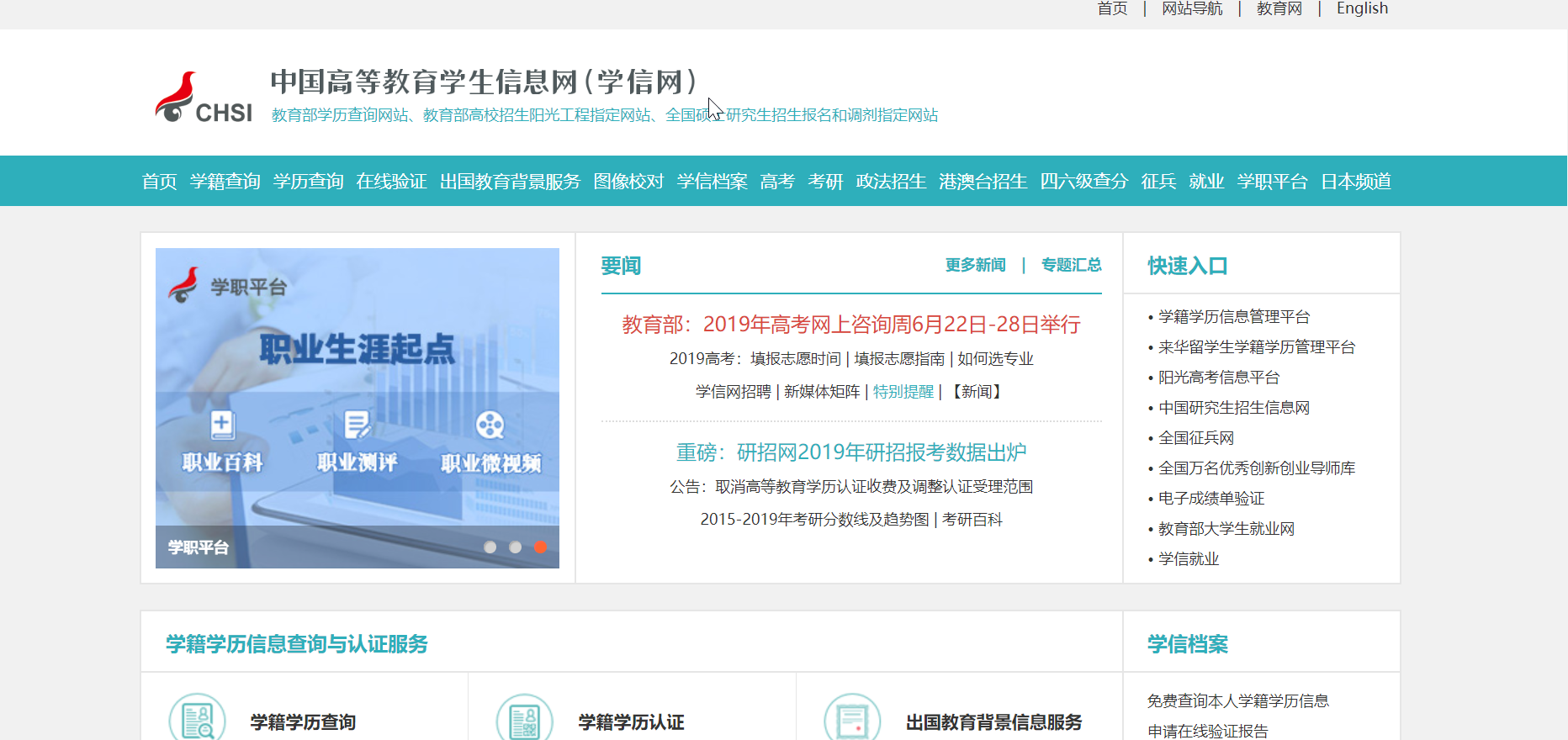Click the 学信档案 panel heading
The height and width of the screenshot is (740, 1568).
click(x=1188, y=644)
